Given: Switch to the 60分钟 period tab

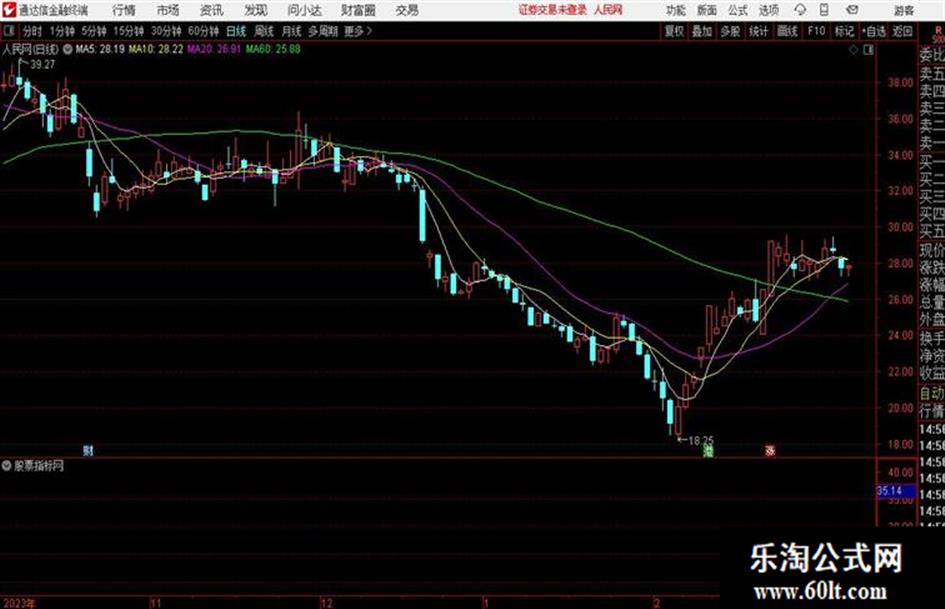Looking at the screenshot, I should pyautogui.click(x=203, y=31).
